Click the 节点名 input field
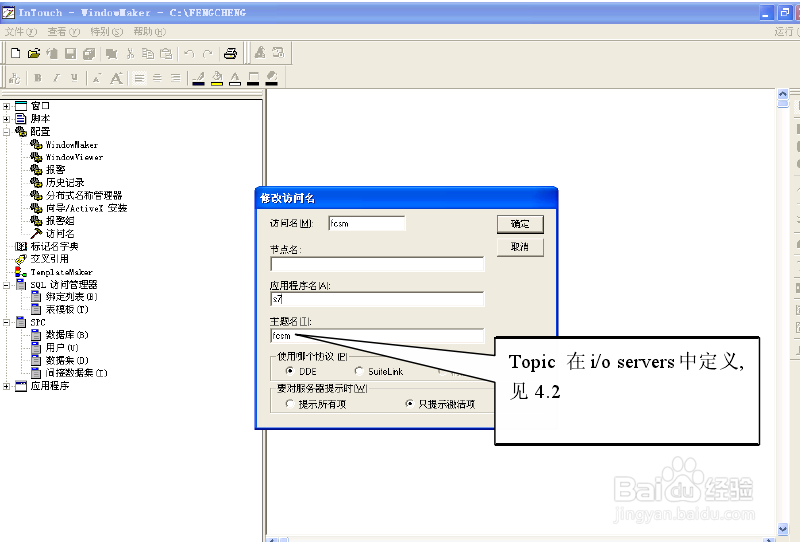 (x=377, y=264)
